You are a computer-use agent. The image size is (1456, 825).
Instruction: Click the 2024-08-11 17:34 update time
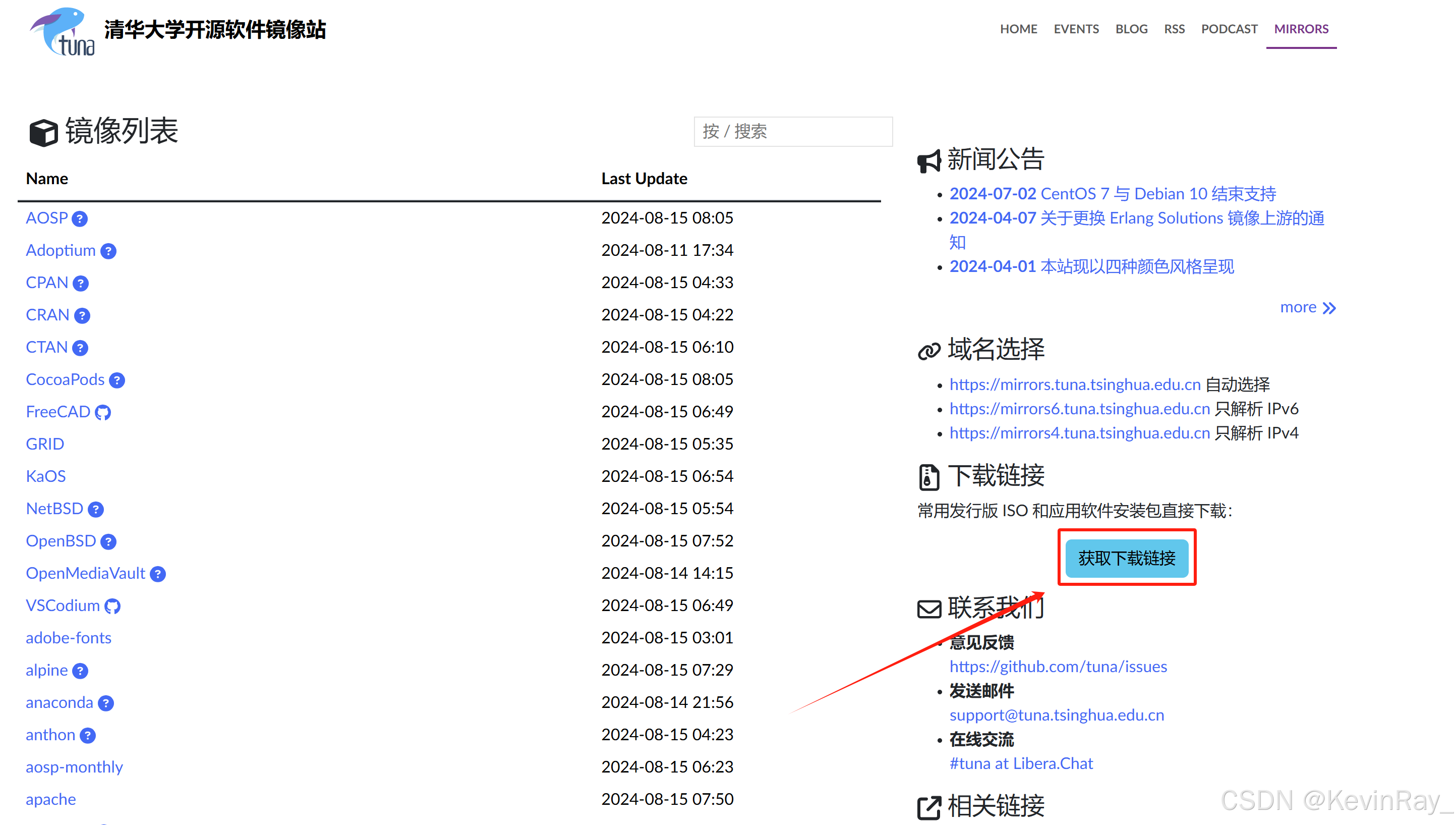(x=667, y=250)
